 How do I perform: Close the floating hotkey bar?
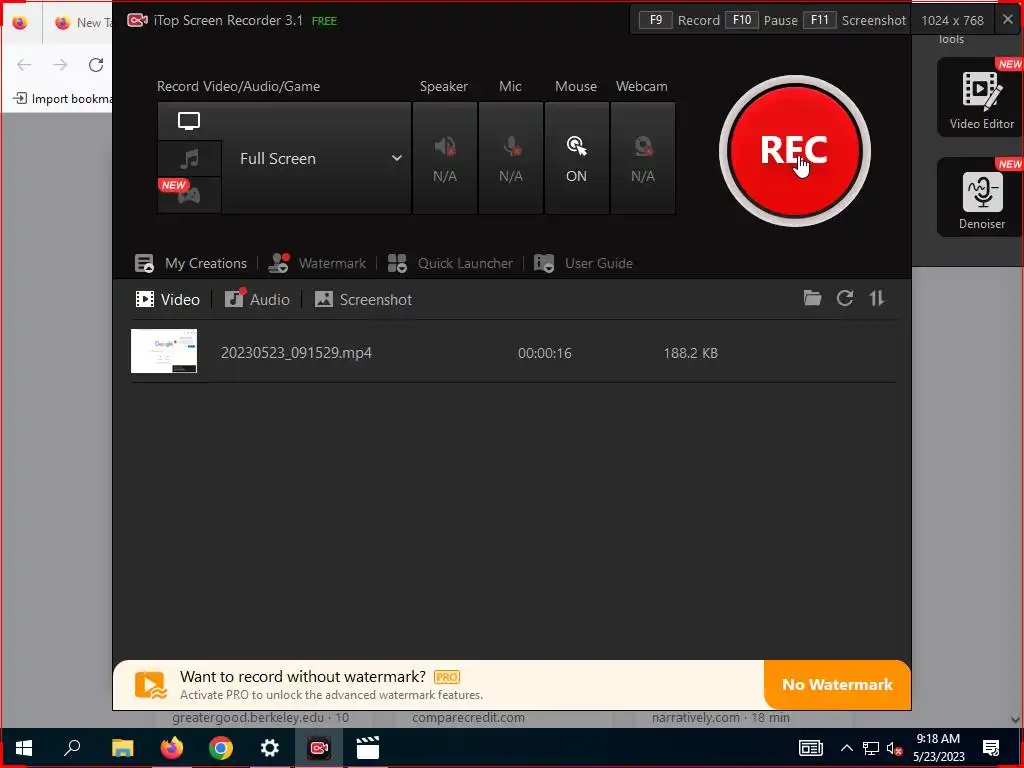tap(1008, 20)
